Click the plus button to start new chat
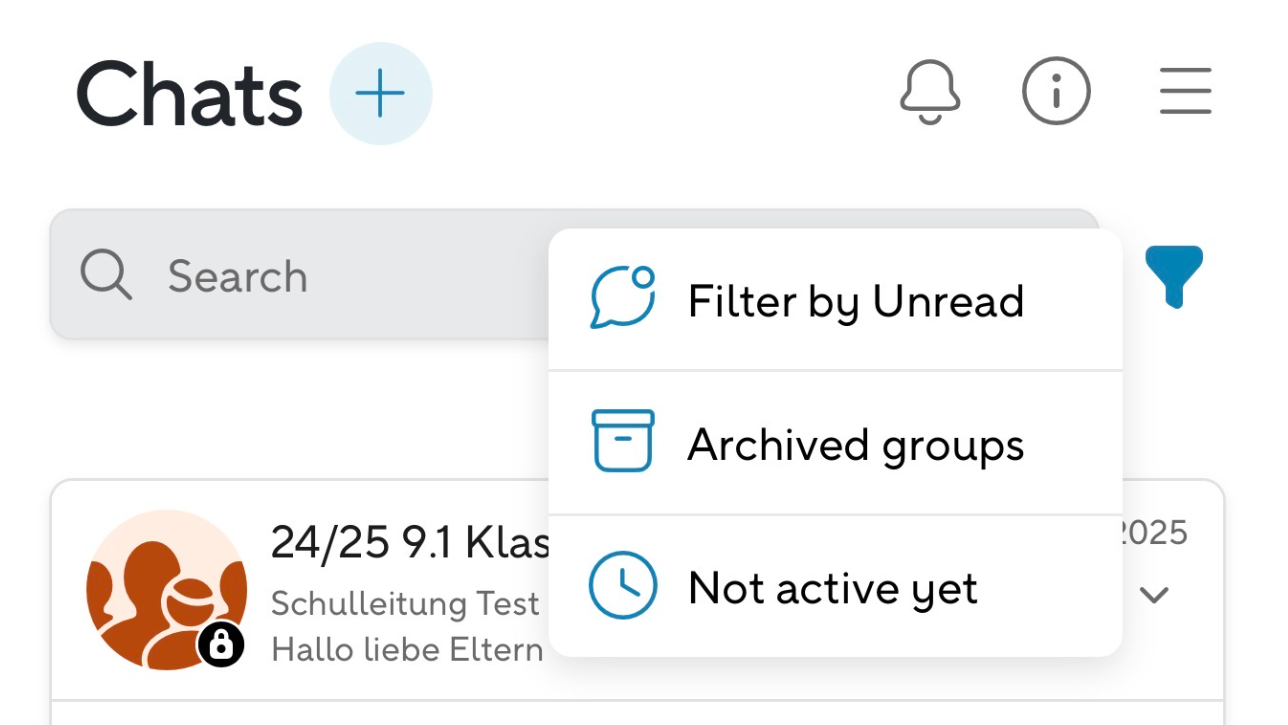 381,94
